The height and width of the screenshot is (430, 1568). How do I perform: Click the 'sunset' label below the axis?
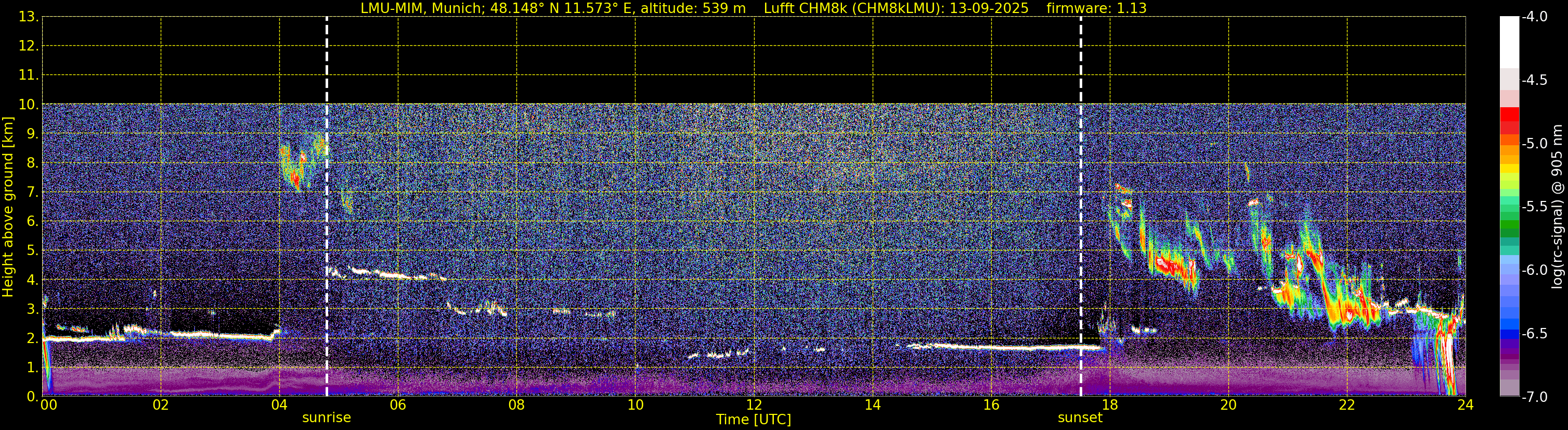(1080, 418)
